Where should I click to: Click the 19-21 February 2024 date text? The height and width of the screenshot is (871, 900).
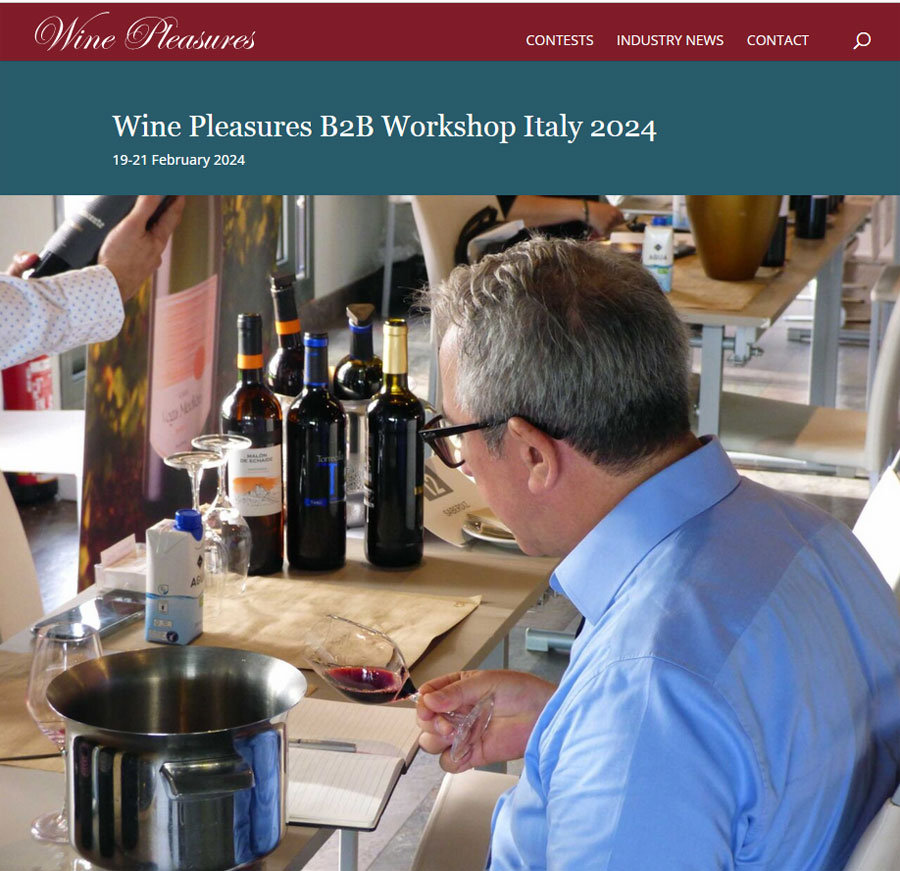pyautogui.click(x=179, y=160)
